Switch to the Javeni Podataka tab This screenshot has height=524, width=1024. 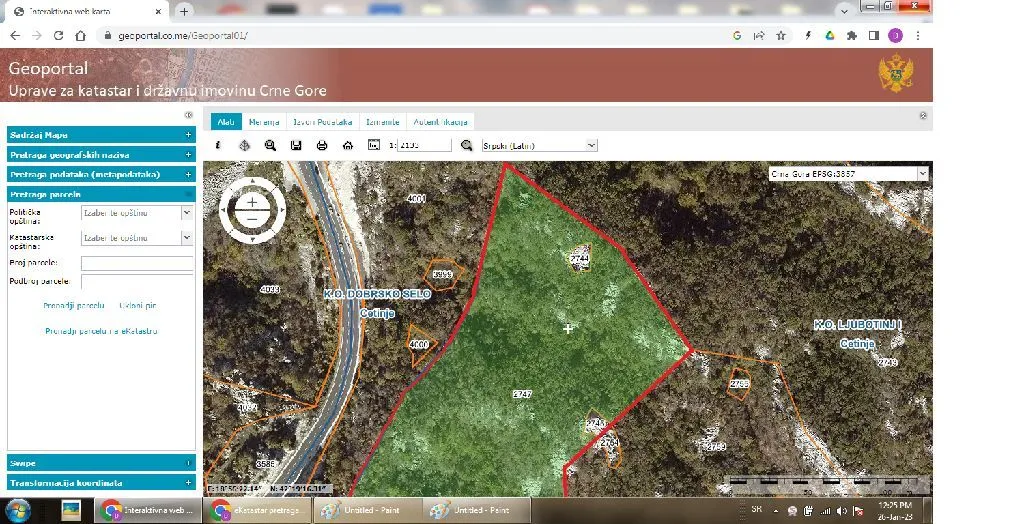pos(323,122)
